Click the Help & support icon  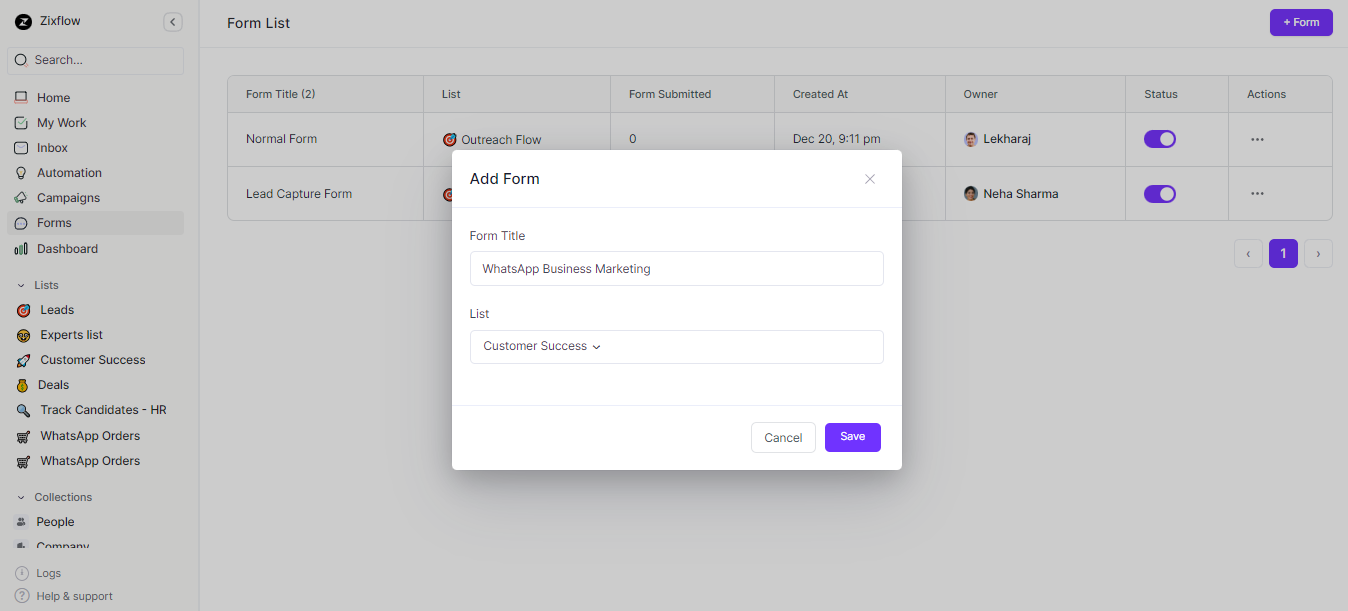point(22,595)
